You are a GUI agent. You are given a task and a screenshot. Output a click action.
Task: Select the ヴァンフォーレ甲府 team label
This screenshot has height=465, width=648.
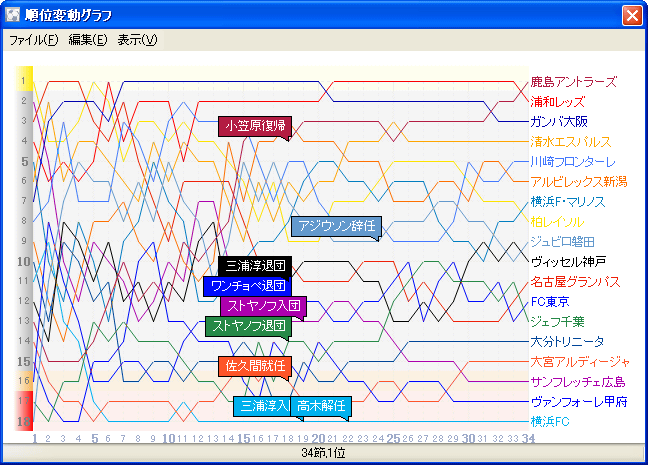tap(579, 402)
